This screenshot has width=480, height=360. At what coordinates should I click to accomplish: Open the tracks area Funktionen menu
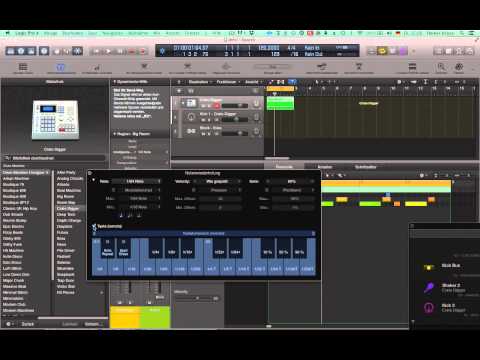227,82
